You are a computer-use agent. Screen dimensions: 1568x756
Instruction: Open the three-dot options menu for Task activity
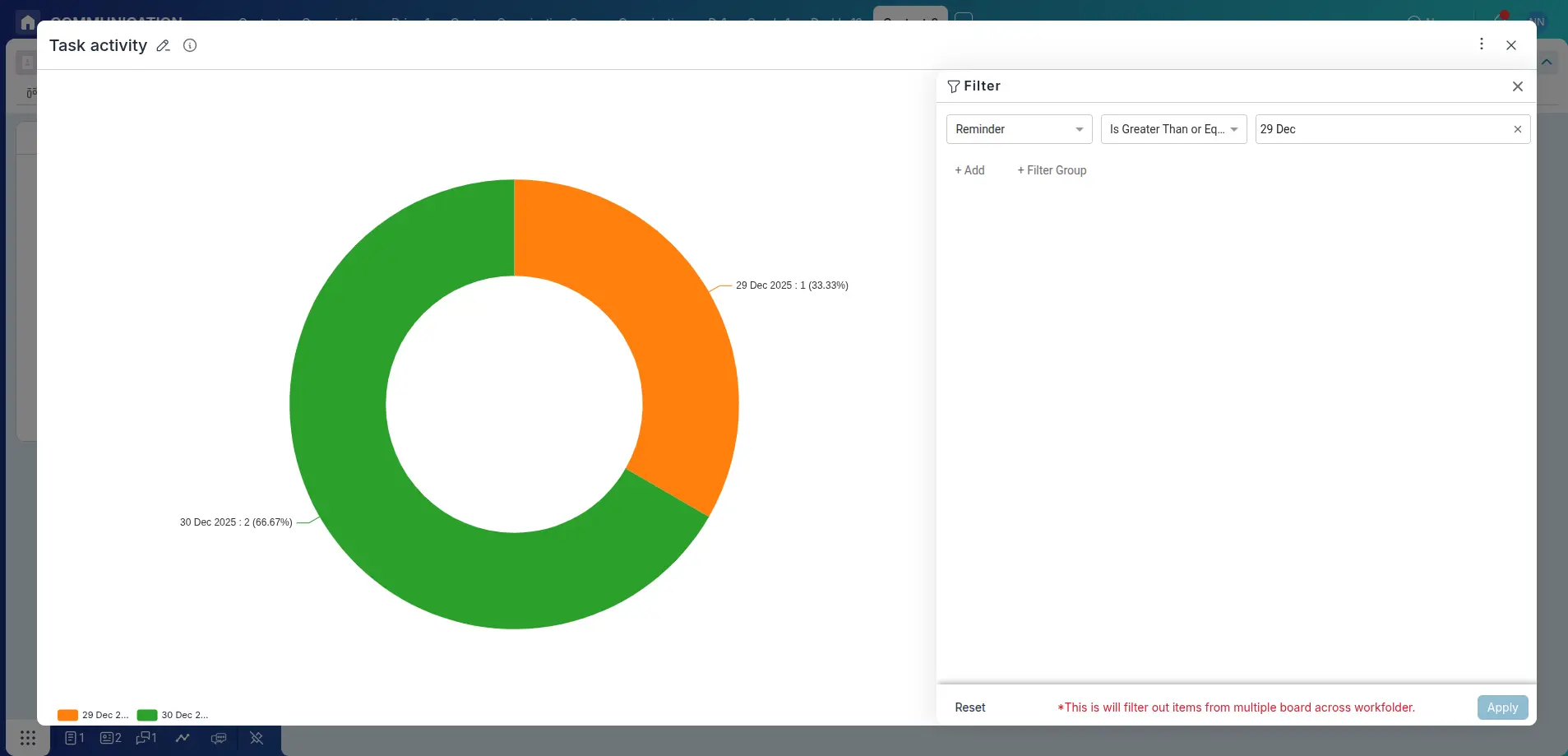tap(1481, 44)
